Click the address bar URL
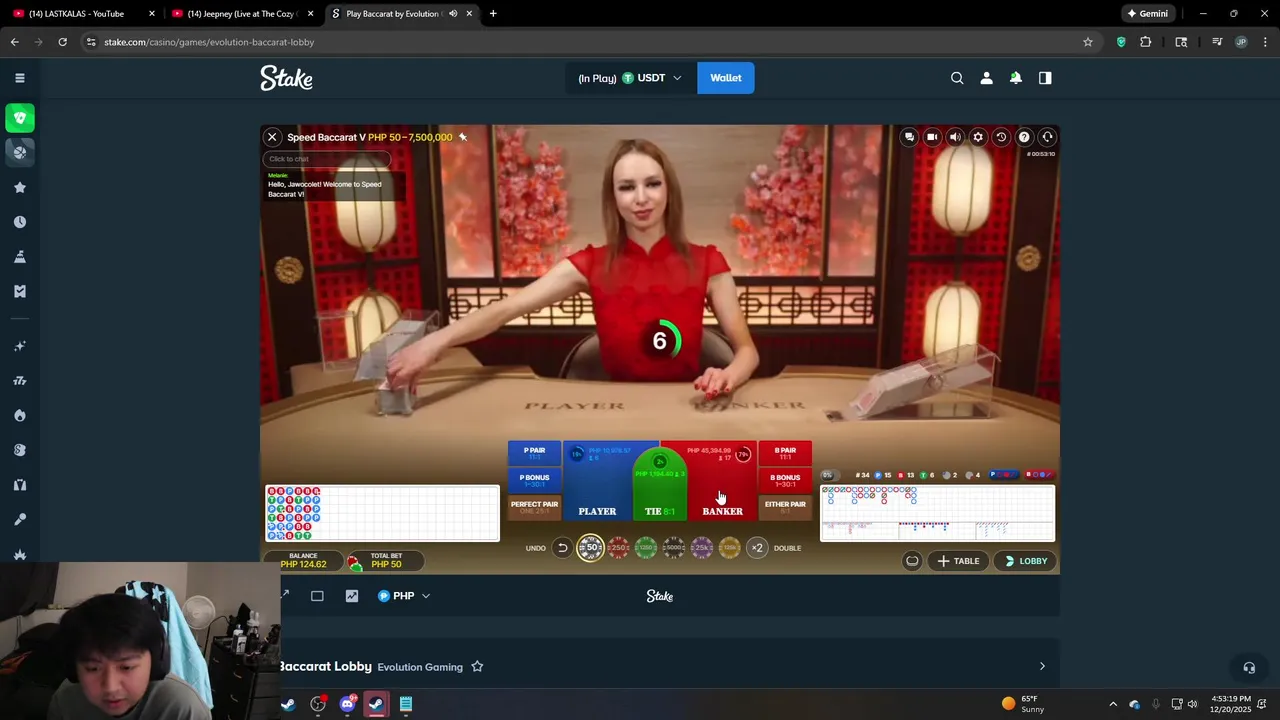1280x720 pixels. pyautogui.click(x=209, y=42)
